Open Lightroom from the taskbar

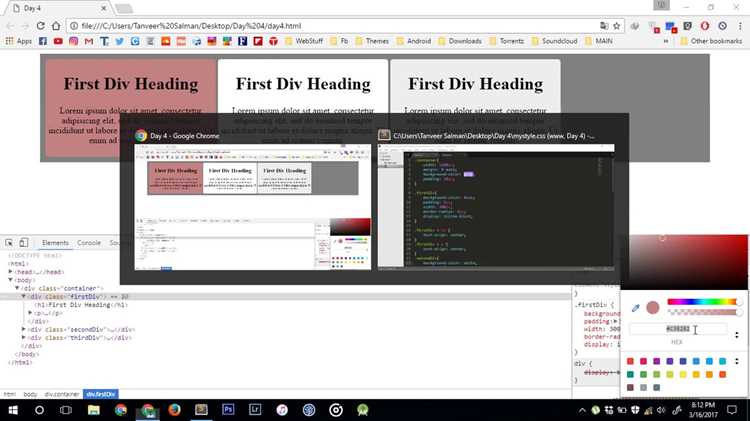tap(255, 410)
